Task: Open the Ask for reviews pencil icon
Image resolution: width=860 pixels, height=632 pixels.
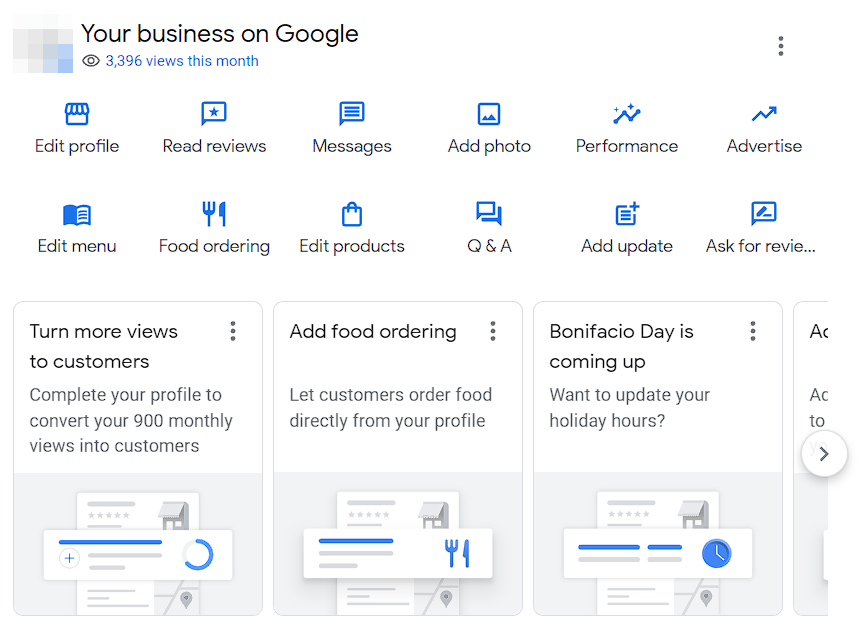Action: (x=764, y=214)
